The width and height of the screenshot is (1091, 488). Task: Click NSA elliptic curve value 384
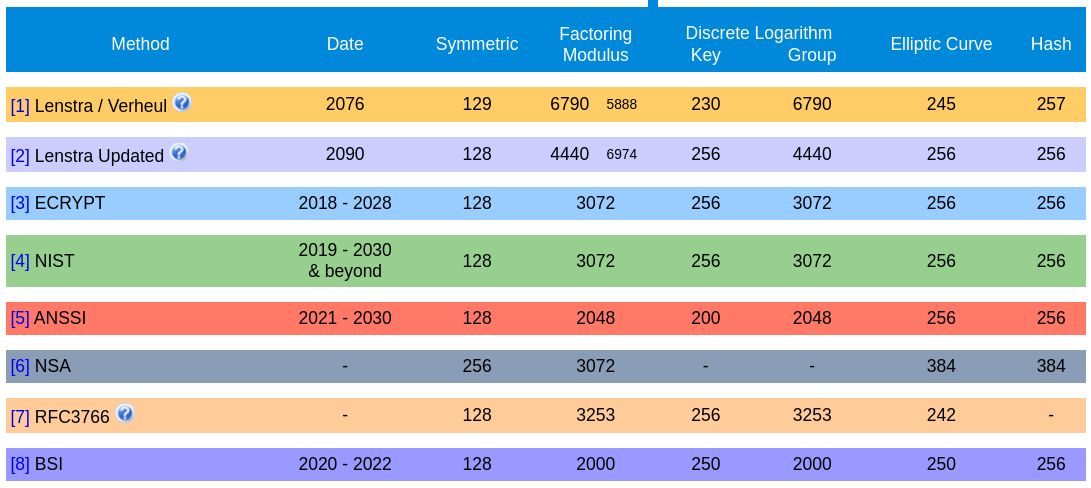pyautogui.click(x=941, y=366)
